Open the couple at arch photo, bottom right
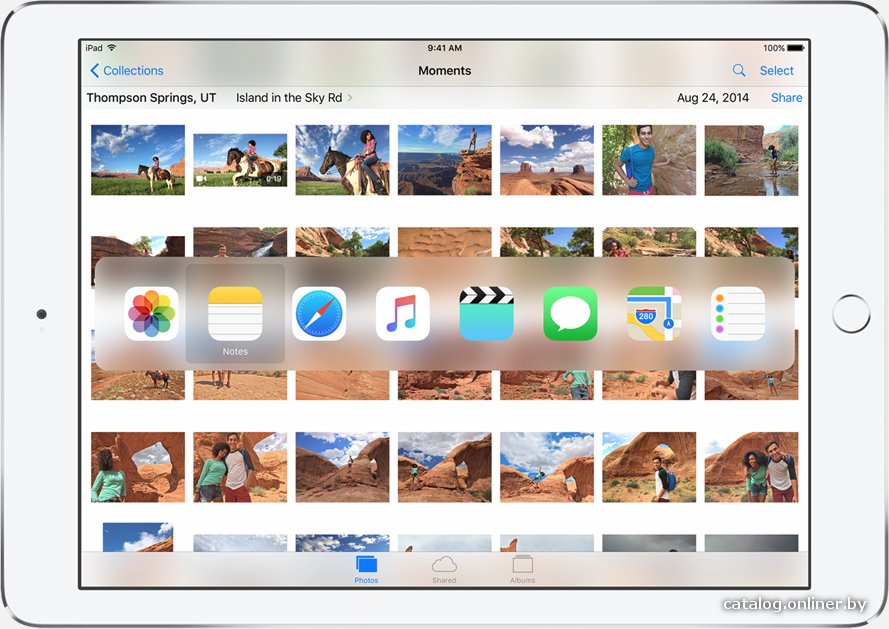The width and height of the screenshot is (889, 629). (751, 467)
